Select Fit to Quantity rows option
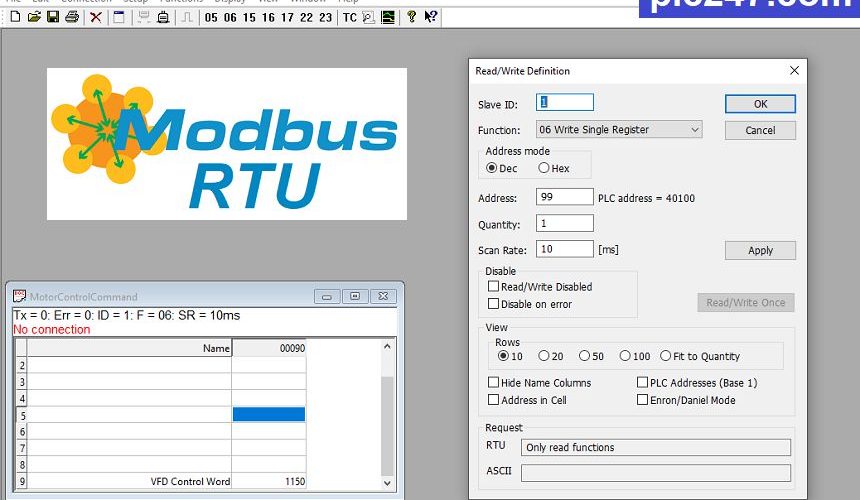Screen dimensions: 860x500 pyautogui.click(x=665, y=356)
